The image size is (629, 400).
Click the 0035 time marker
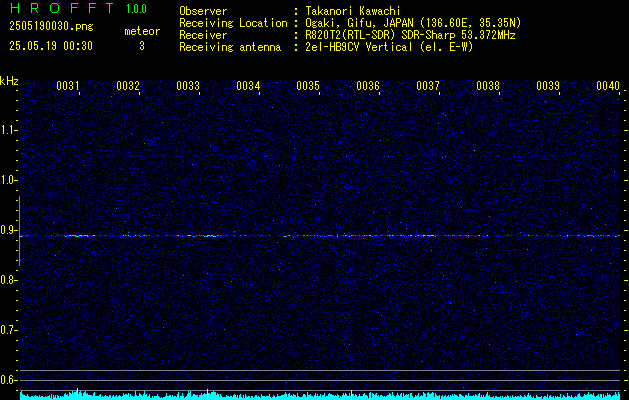click(x=308, y=85)
